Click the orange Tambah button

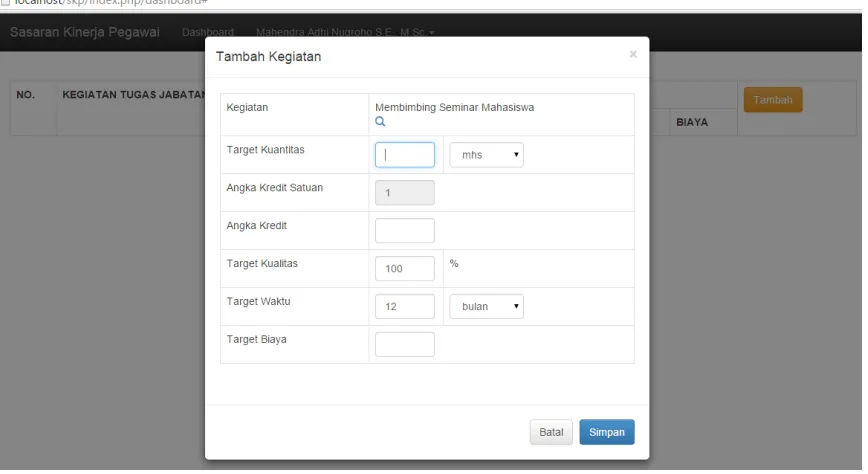point(773,100)
